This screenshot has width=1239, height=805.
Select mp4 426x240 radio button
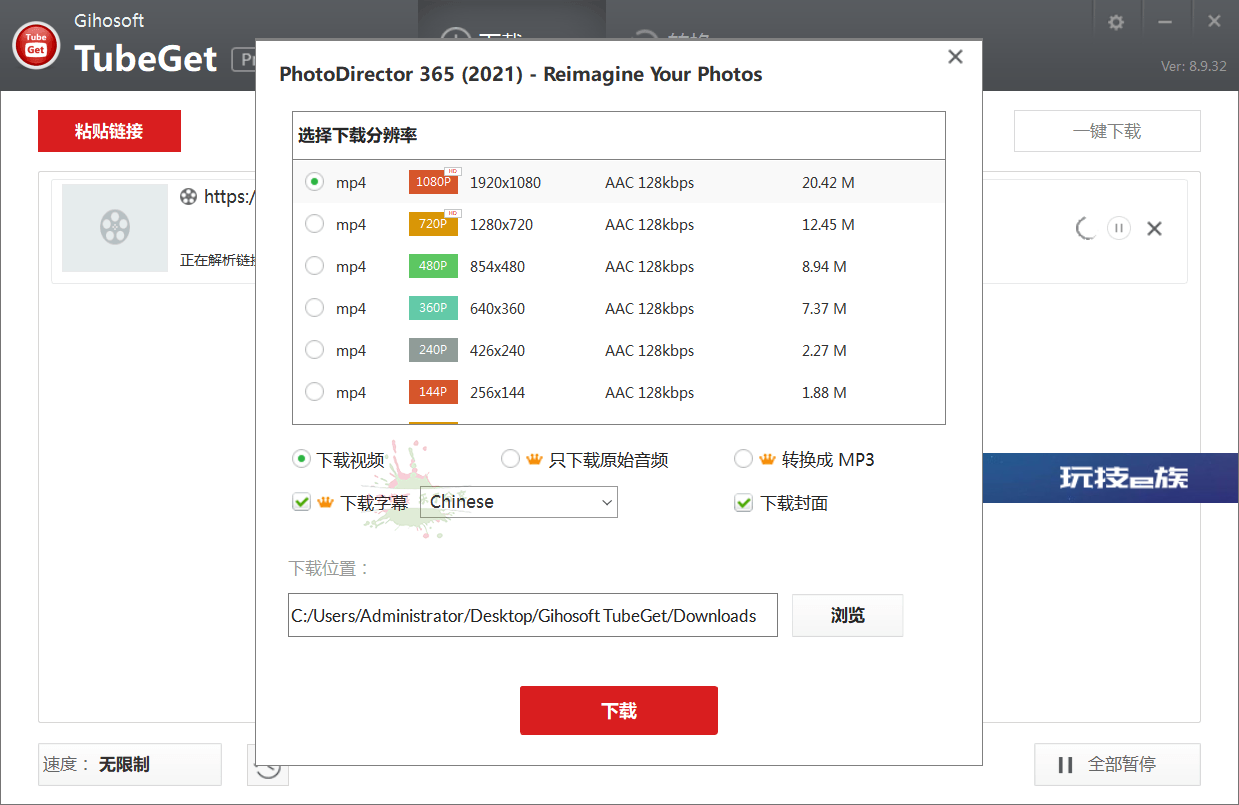click(x=314, y=350)
